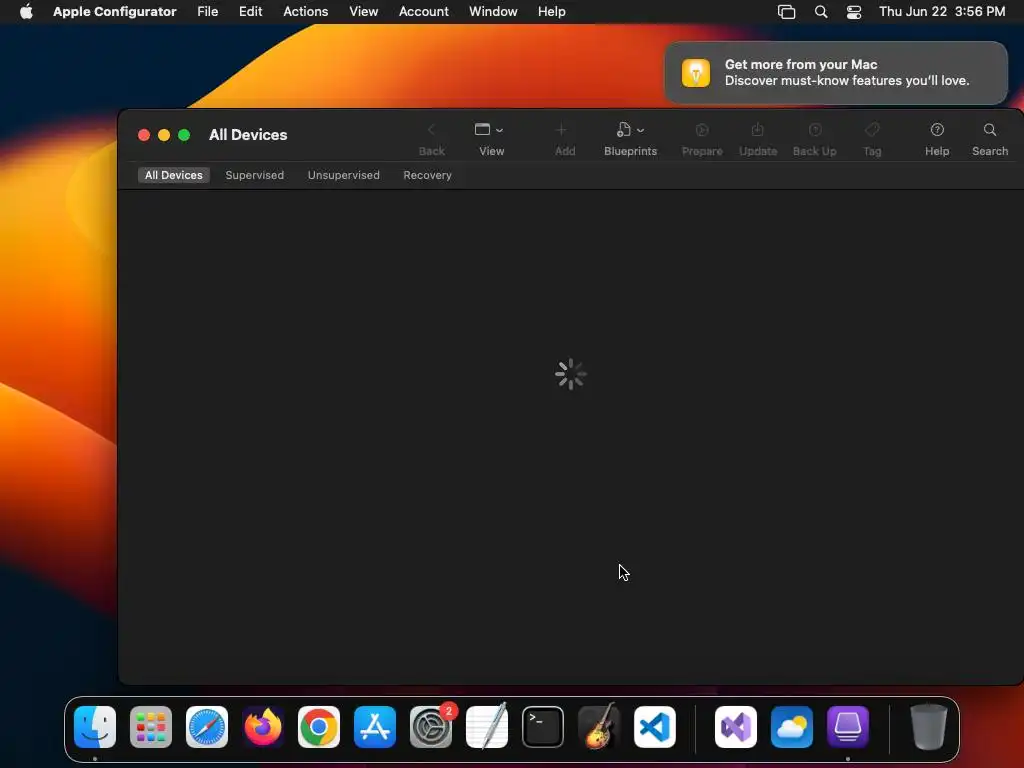Open the View toolbar dropdown
1024x768 pixels.
coord(491,139)
